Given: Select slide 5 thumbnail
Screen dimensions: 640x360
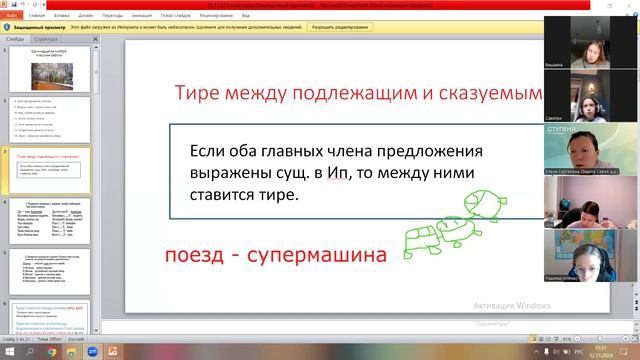Looking at the screenshot, I should (x=49, y=272).
